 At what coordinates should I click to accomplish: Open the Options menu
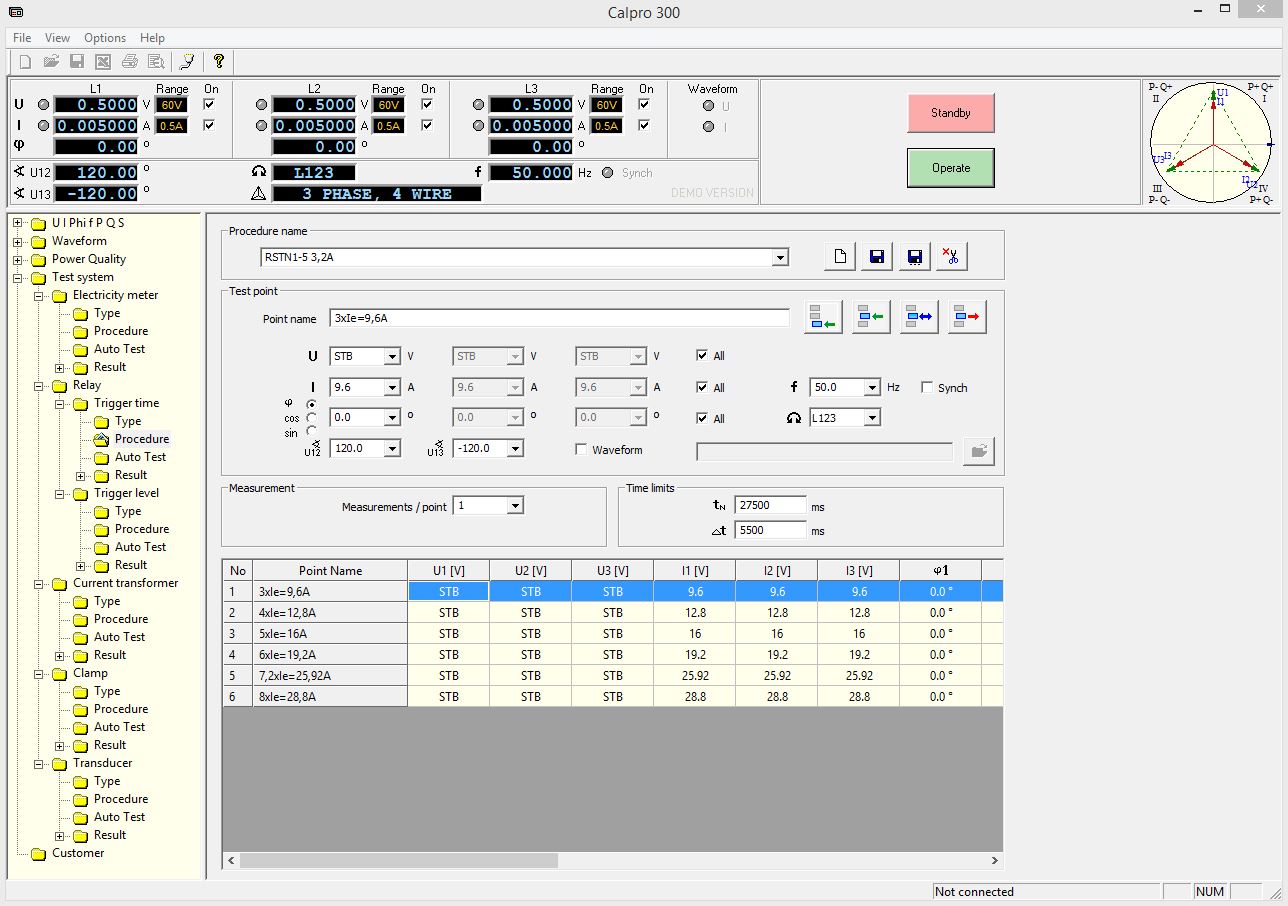[105, 38]
